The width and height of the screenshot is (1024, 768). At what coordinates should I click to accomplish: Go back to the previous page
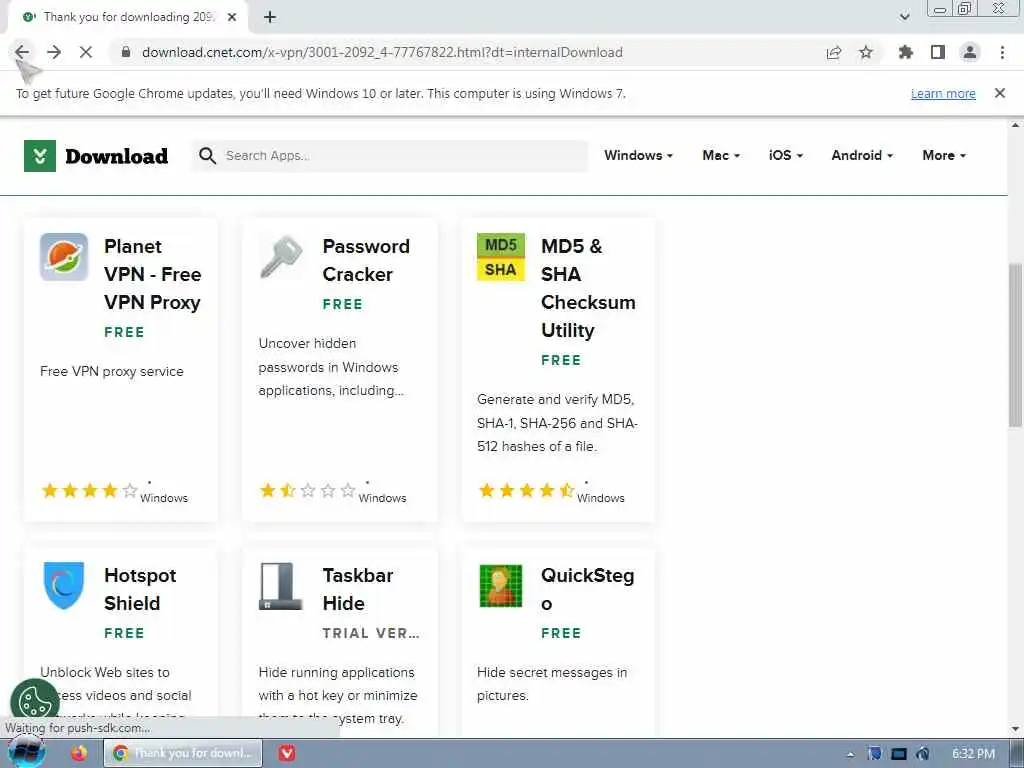coord(22,52)
